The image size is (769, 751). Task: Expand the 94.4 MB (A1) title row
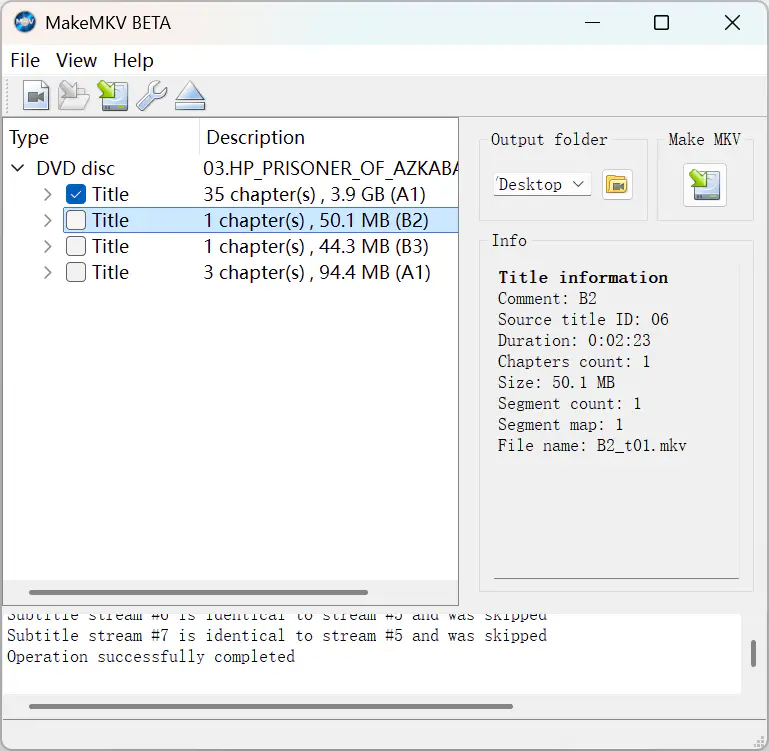[48, 272]
